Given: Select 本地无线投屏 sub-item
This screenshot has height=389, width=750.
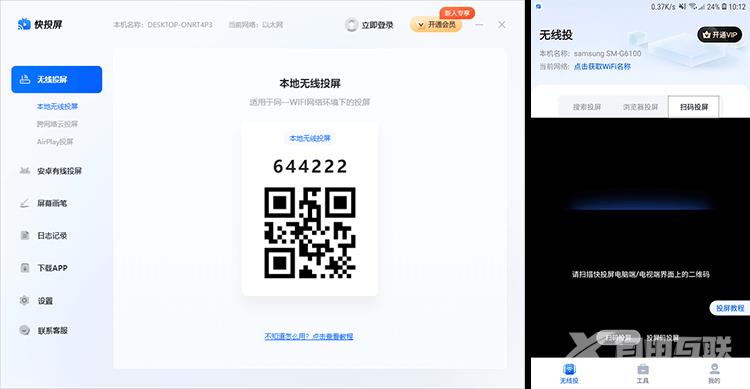Looking at the screenshot, I should tap(57, 106).
